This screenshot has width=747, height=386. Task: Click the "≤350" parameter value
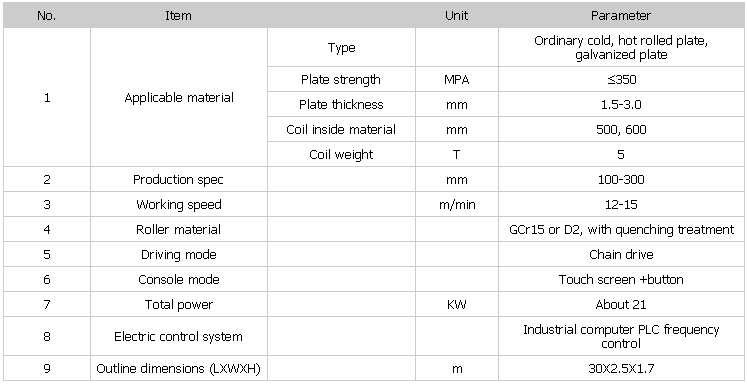(622, 79)
